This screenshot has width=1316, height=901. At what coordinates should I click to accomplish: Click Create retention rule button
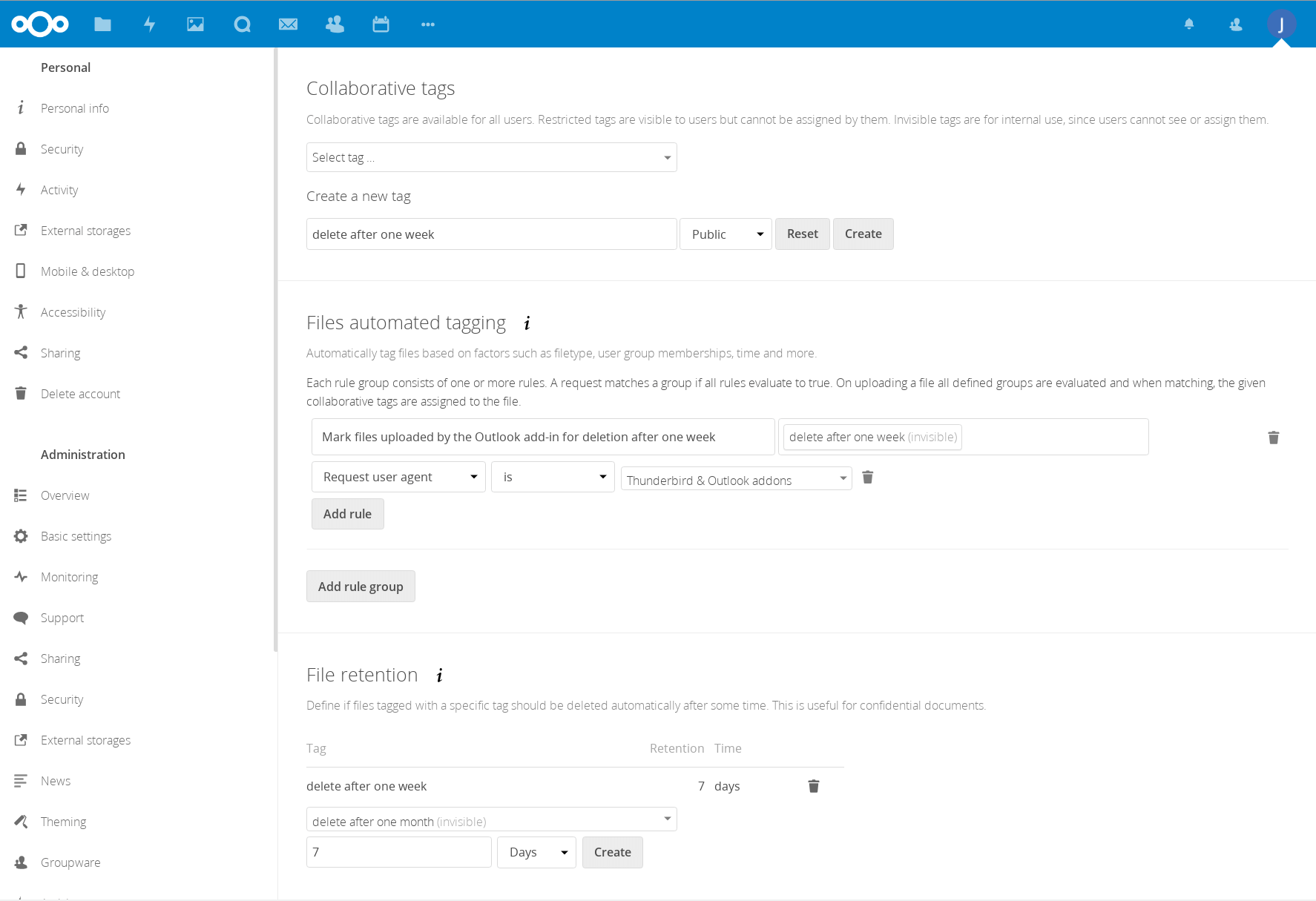coord(613,853)
